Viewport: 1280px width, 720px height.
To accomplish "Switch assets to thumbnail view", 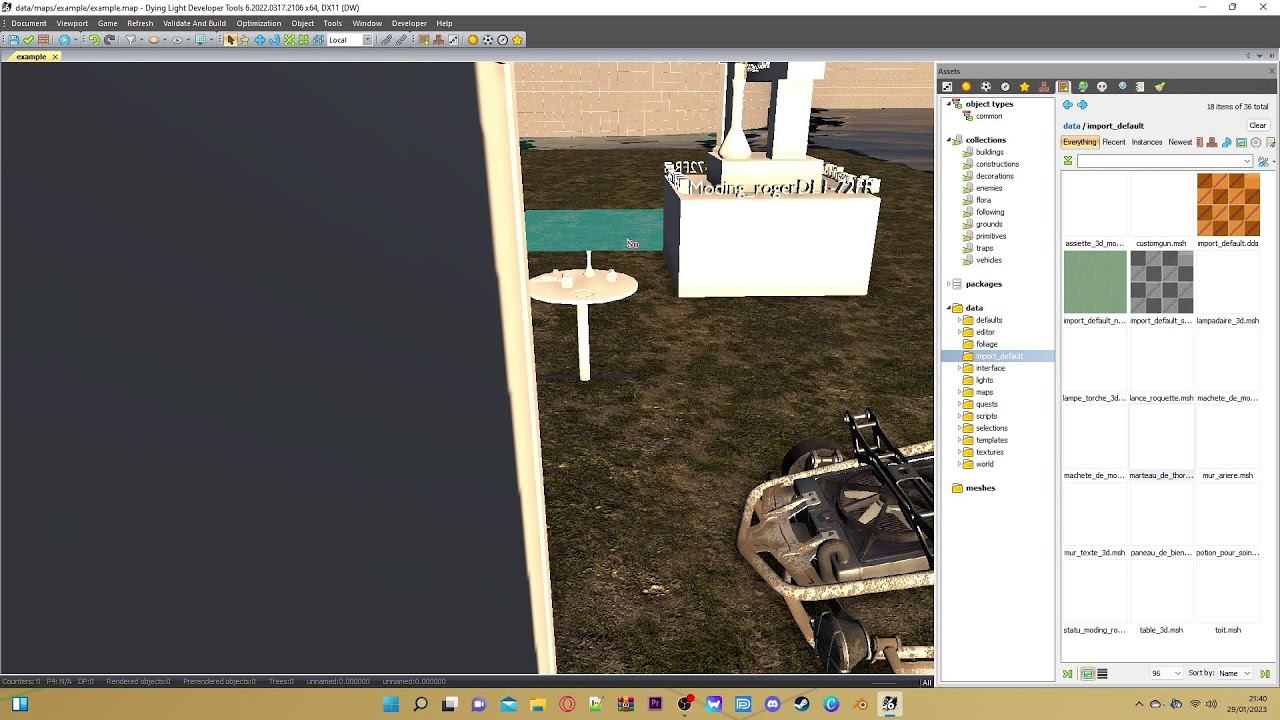I will 1087,674.
